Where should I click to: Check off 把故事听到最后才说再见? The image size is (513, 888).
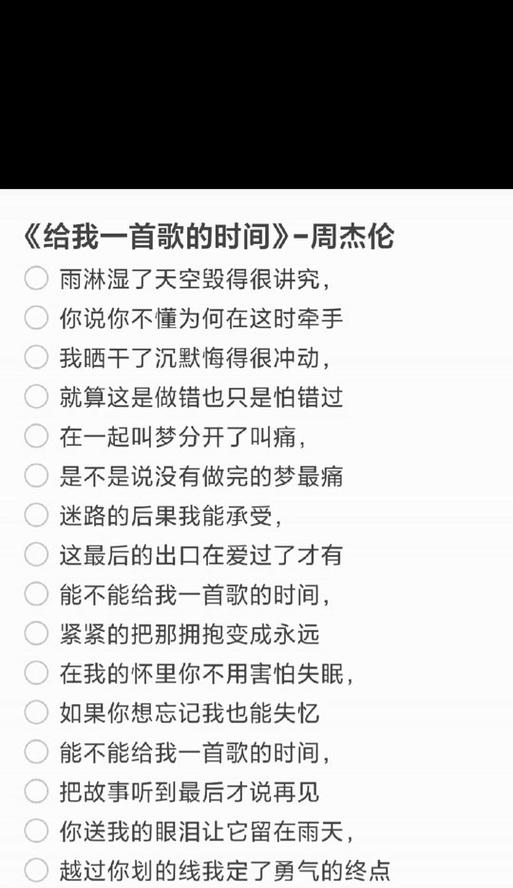pyautogui.click(x=36, y=791)
